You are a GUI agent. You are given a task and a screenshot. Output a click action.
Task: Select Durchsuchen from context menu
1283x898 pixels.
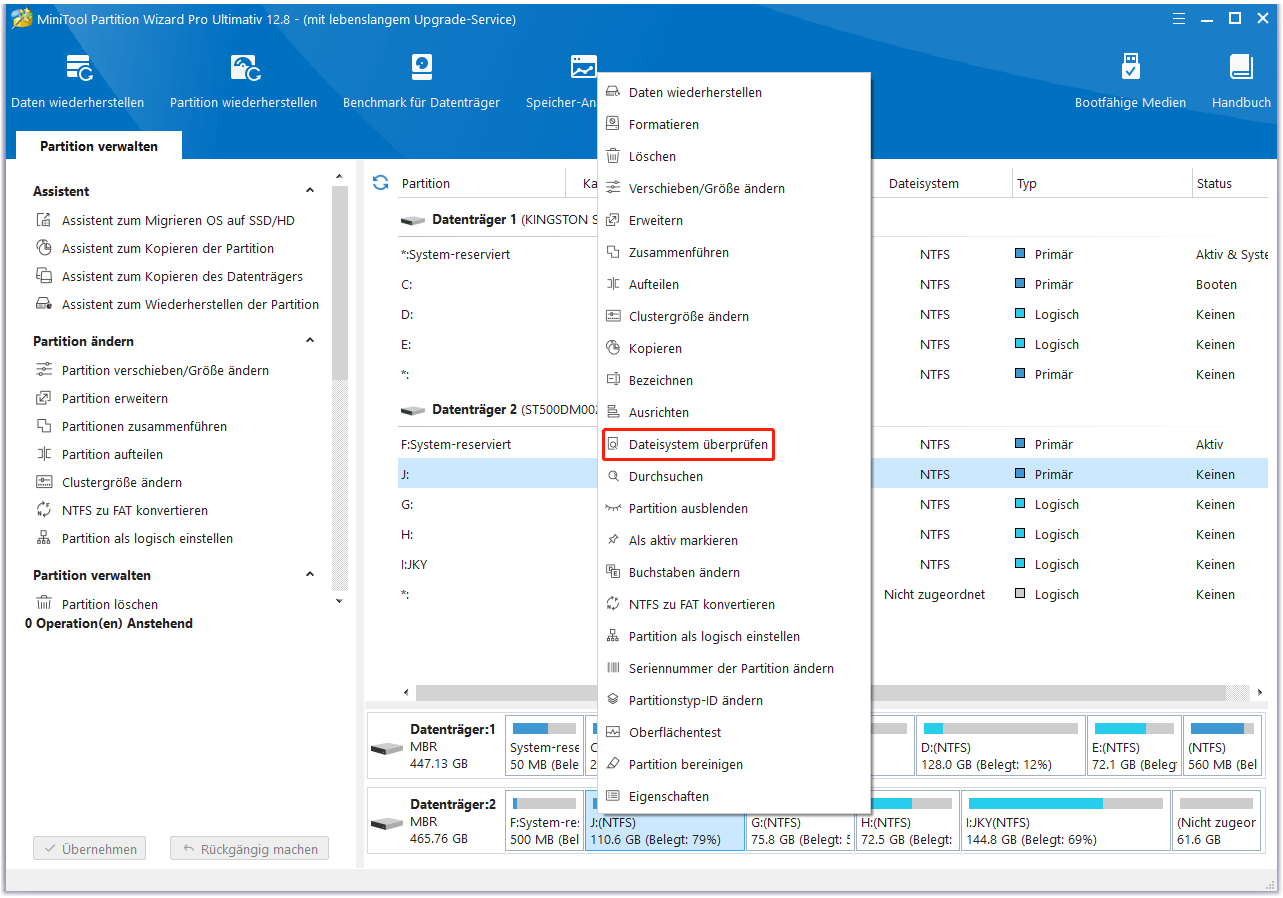coord(734,476)
